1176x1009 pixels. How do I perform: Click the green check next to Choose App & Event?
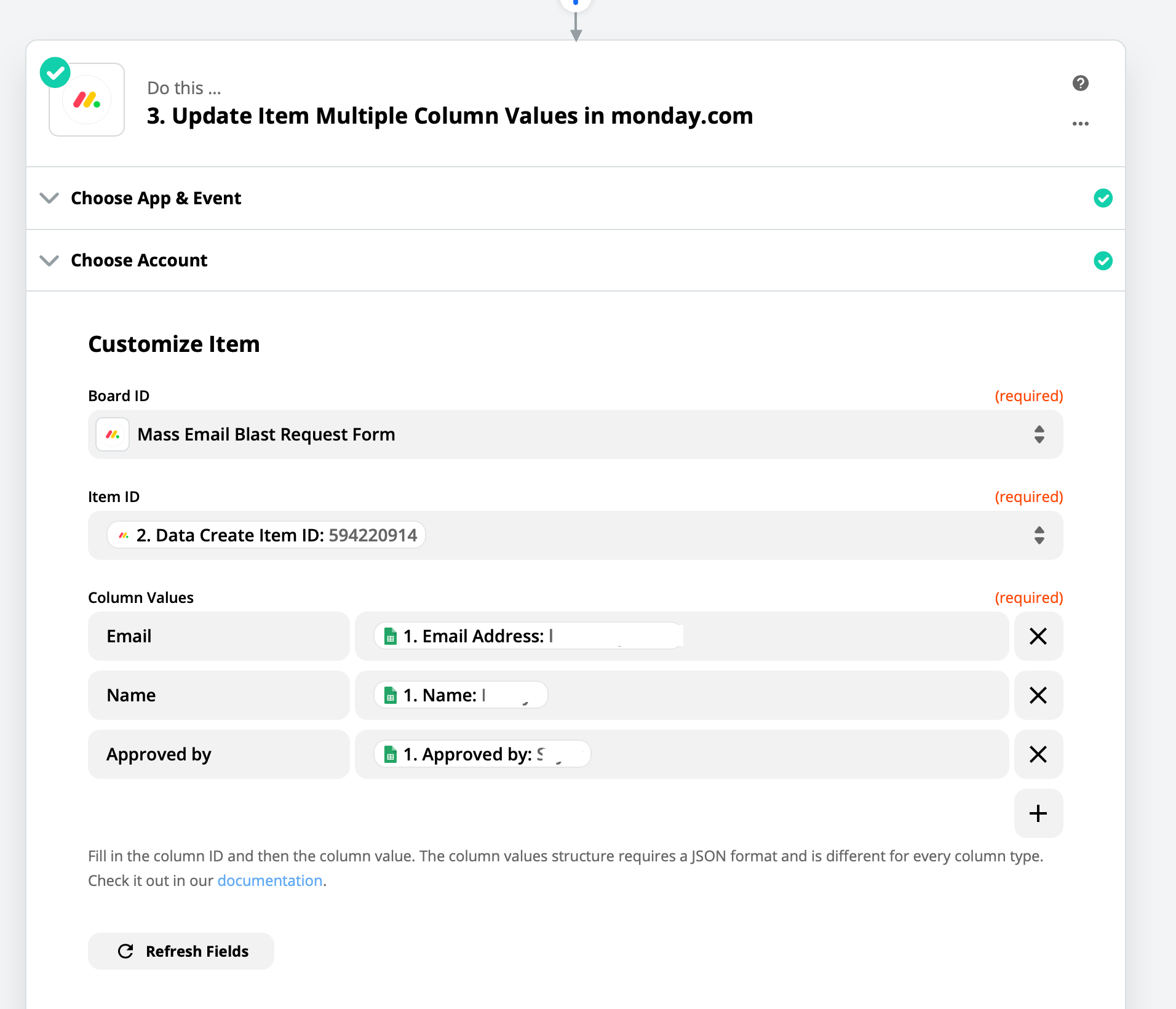[1103, 198]
